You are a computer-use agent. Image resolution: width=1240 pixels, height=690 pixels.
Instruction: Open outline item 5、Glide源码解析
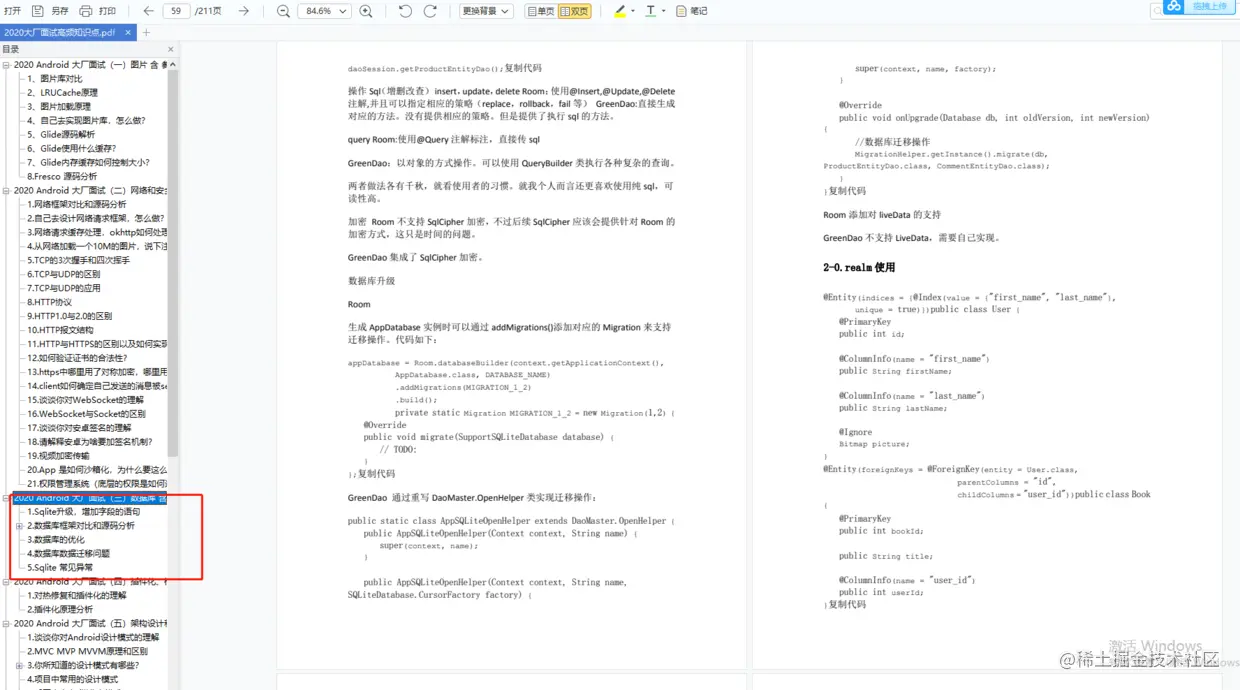[x=61, y=134]
